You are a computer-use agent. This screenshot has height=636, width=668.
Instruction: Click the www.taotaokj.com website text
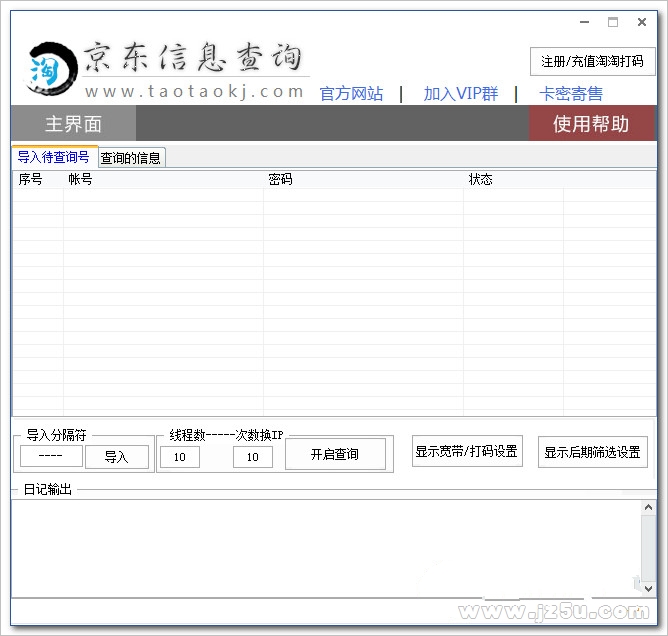(x=194, y=91)
